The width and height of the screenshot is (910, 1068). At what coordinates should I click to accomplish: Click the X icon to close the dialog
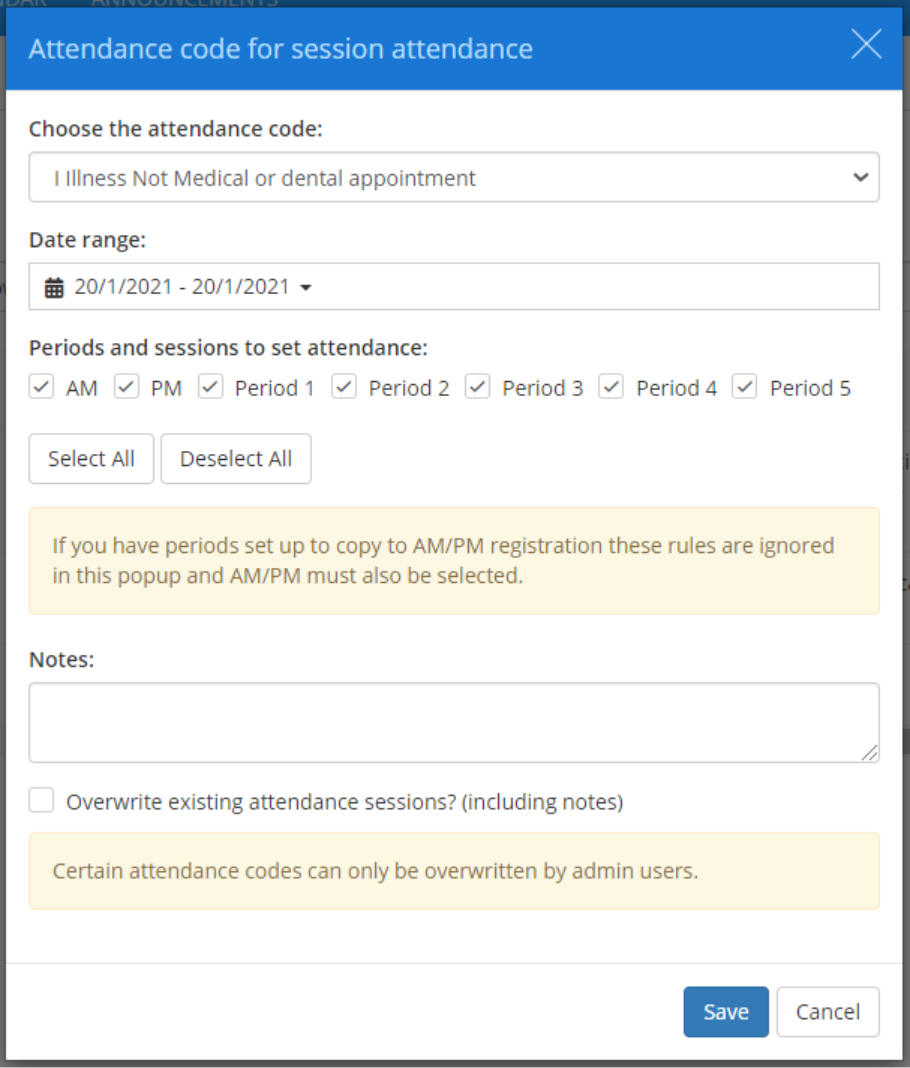(865, 45)
